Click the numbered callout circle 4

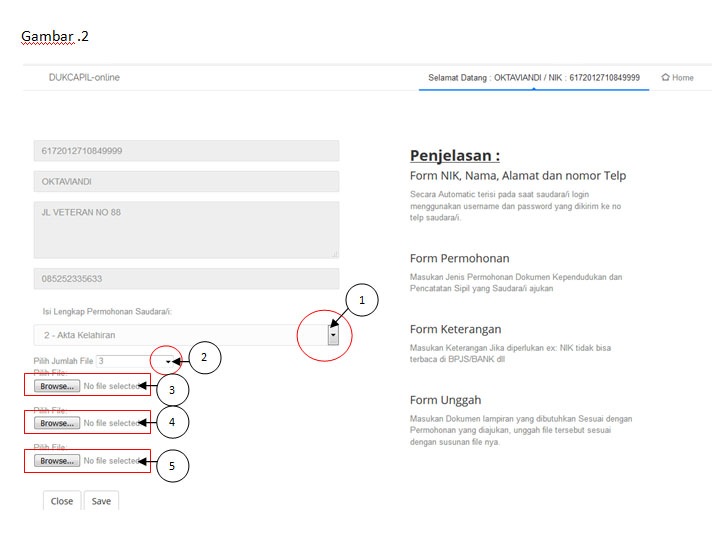pos(172,423)
